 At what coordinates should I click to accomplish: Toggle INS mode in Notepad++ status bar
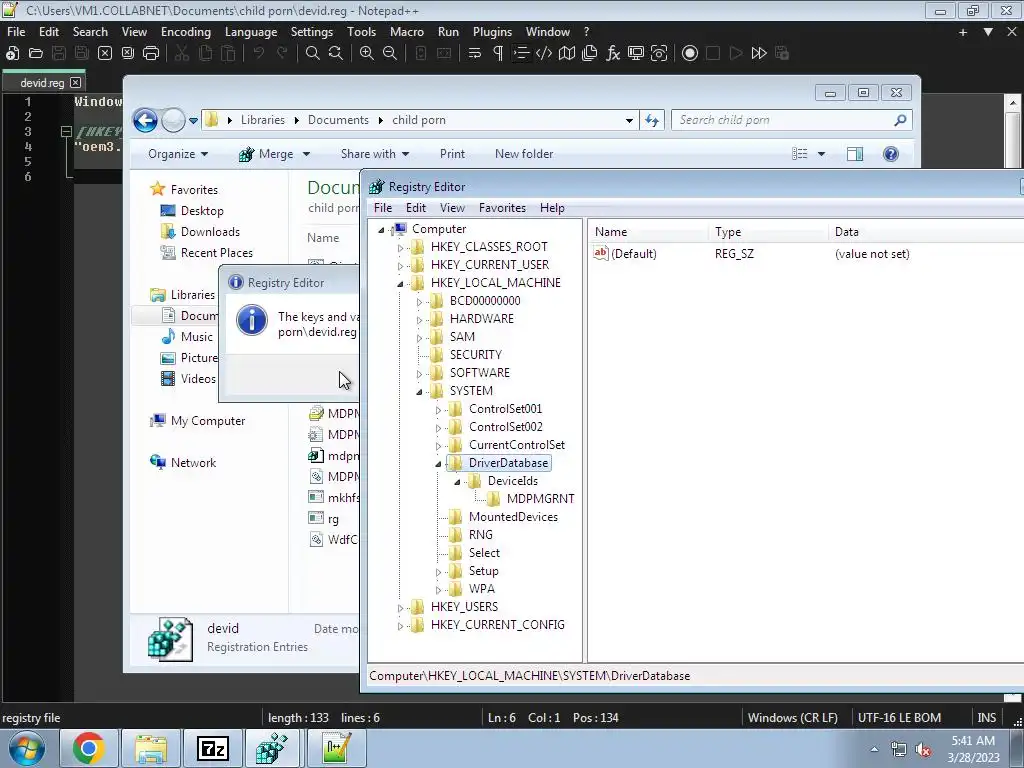pyautogui.click(x=986, y=718)
